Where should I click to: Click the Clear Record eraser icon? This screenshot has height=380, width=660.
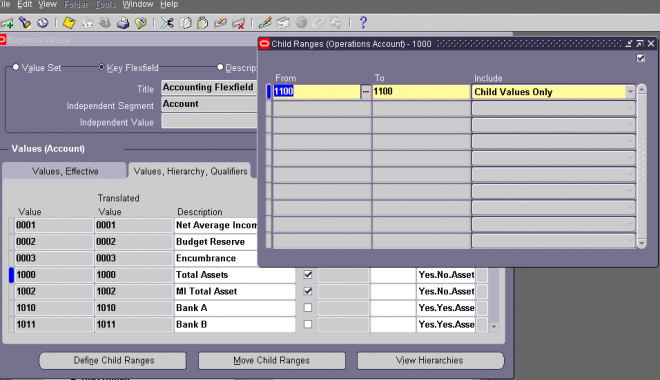point(221,23)
